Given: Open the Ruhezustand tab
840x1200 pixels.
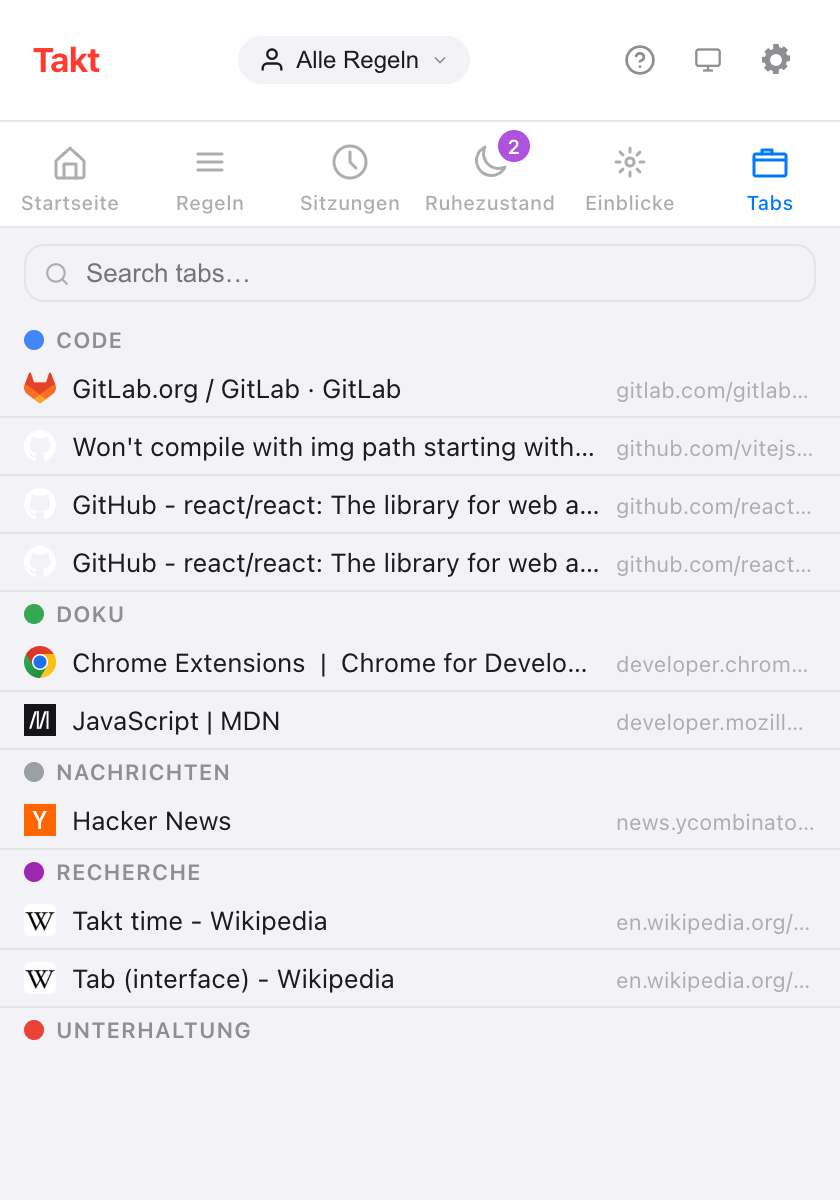Looking at the screenshot, I should tap(490, 179).
